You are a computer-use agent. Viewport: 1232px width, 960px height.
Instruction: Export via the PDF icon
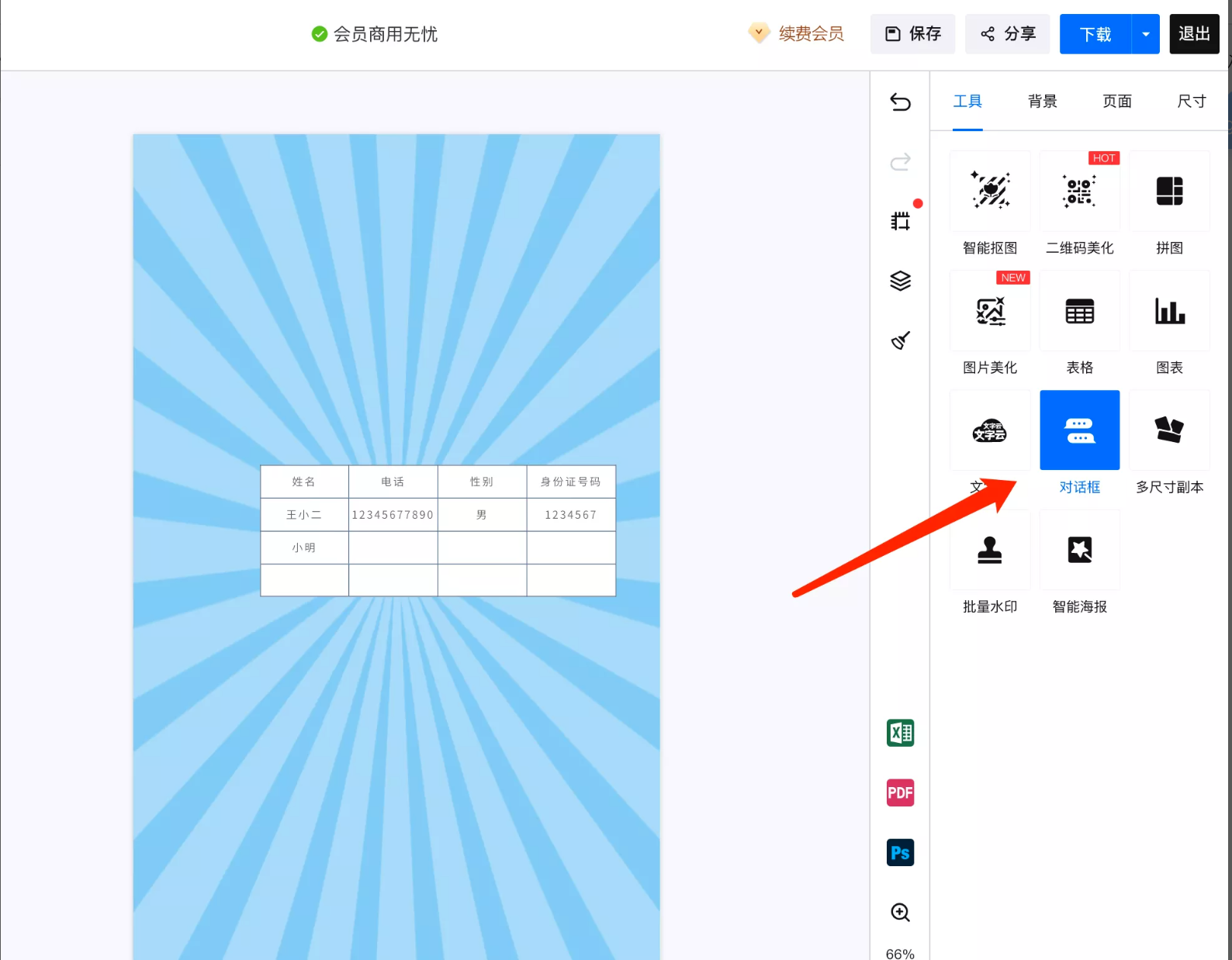pos(900,793)
